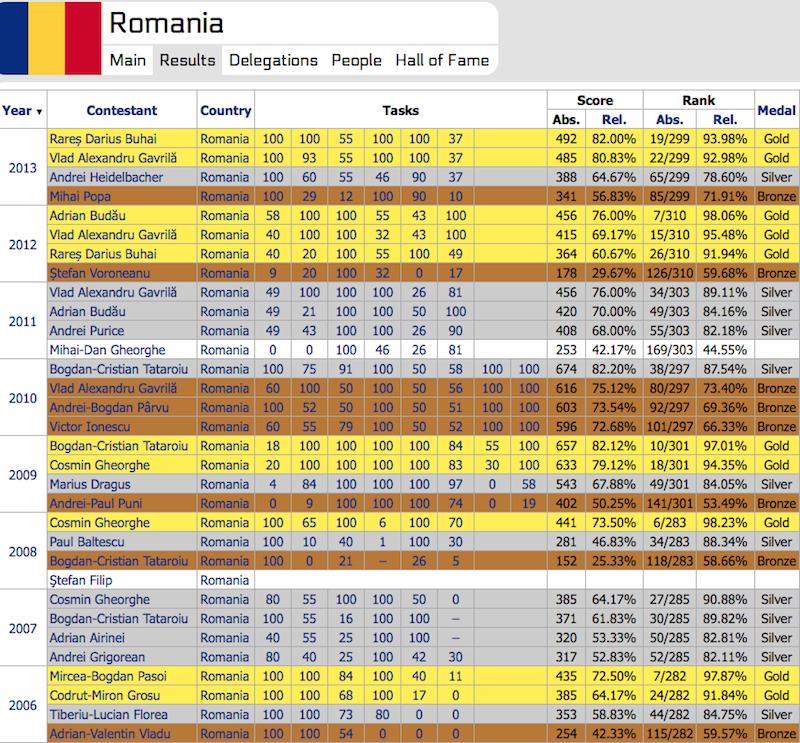Switch to the Results tab

point(187,60)
